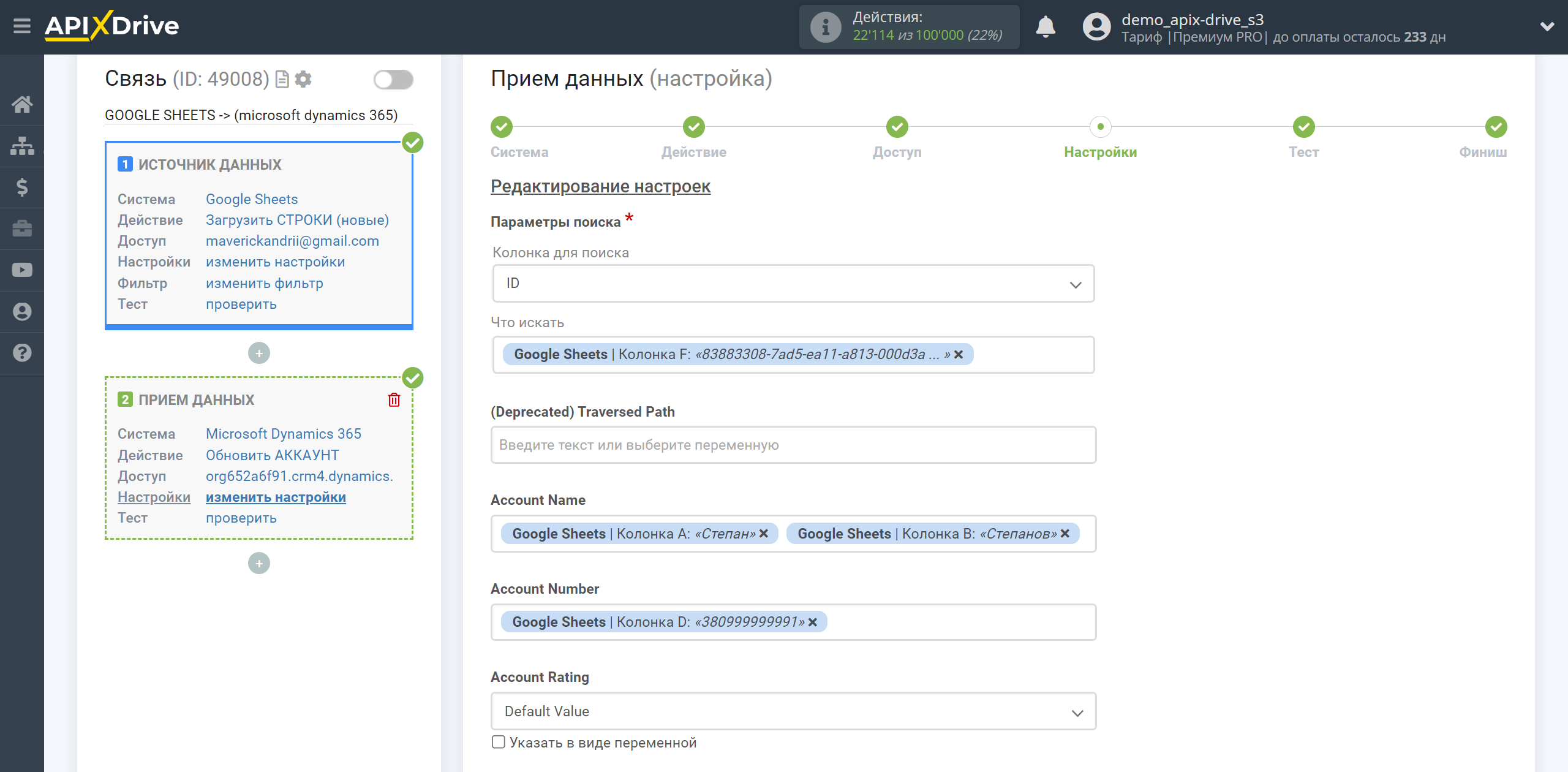Click 'Обновить АККАУНТ' action link
1568x772 pixels.
[272, 455]
